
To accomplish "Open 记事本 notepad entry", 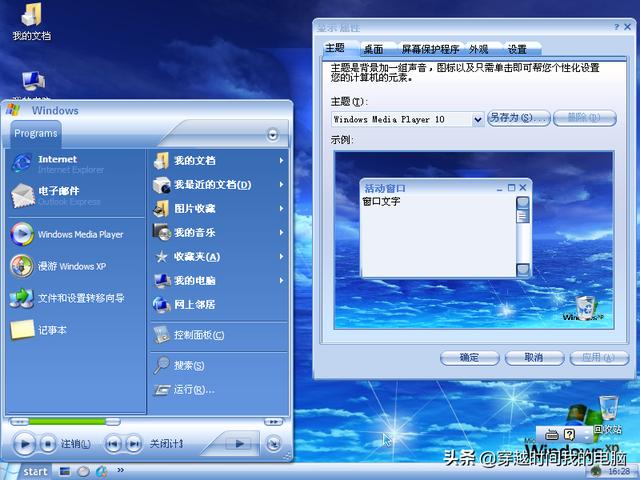I will [x=76, y=330].
